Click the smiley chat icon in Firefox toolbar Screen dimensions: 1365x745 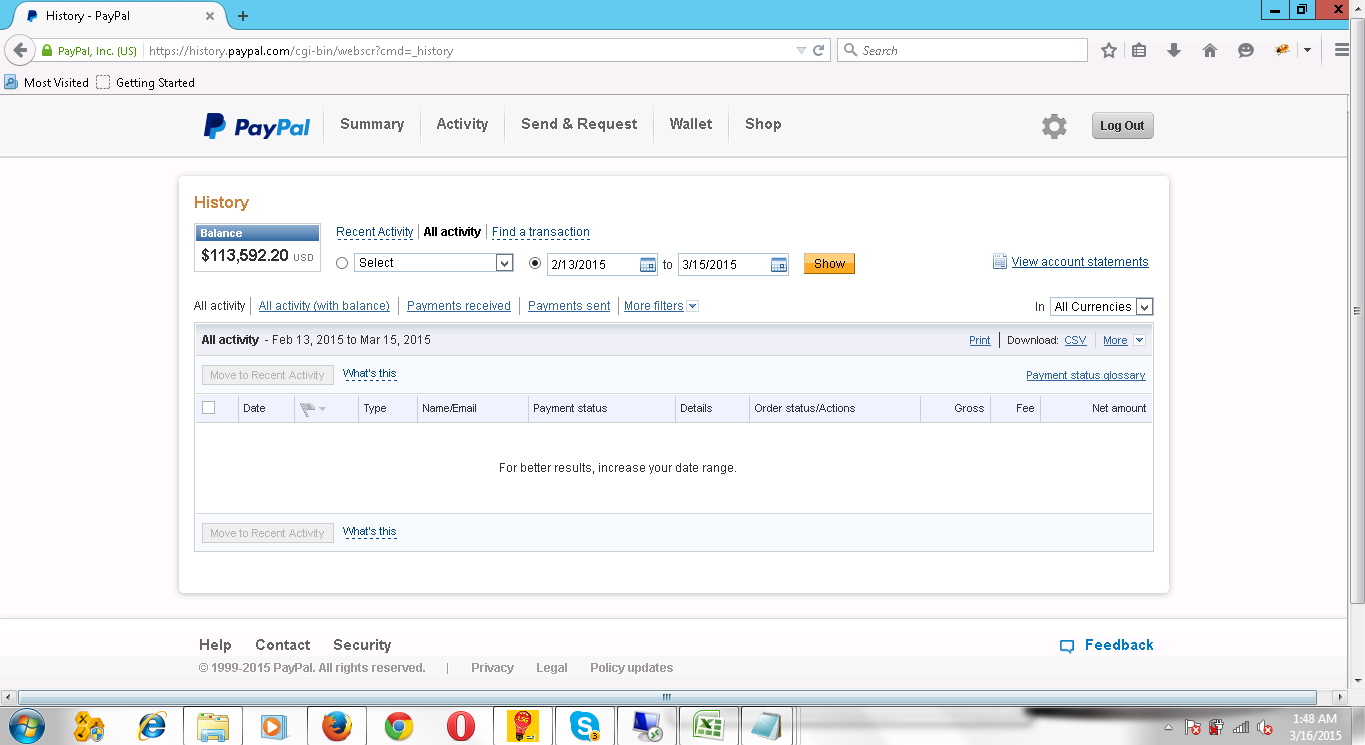1246,50
